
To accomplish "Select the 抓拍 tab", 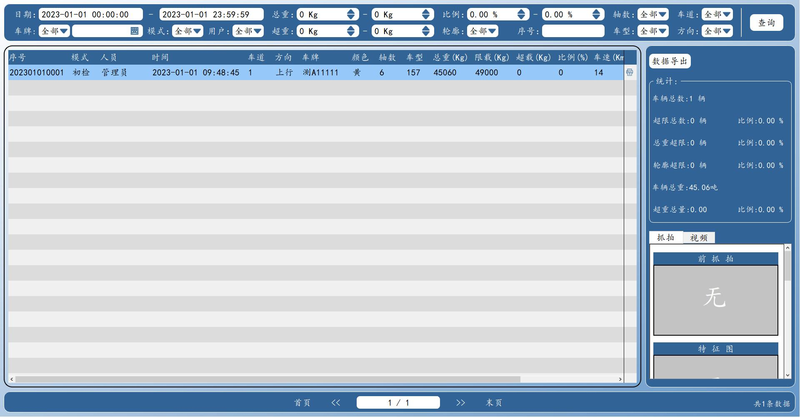I will (666, 237).
